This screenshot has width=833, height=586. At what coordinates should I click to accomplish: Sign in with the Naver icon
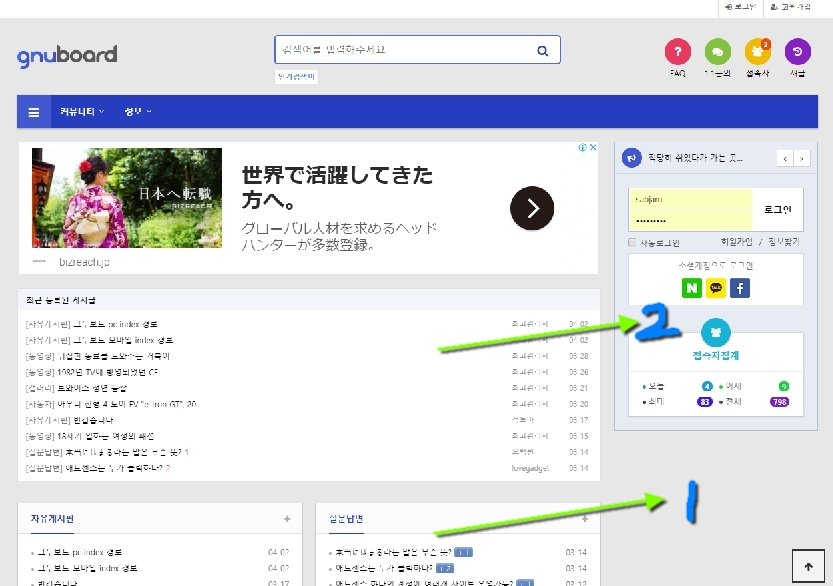click(x=692, y=288)
